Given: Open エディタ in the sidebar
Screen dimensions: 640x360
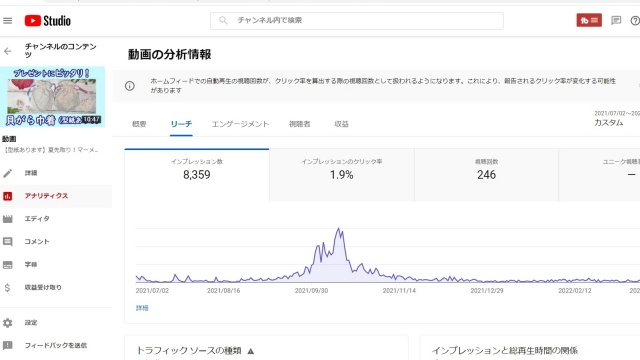Looking at the screenshot, I should [x=37, y=219].
